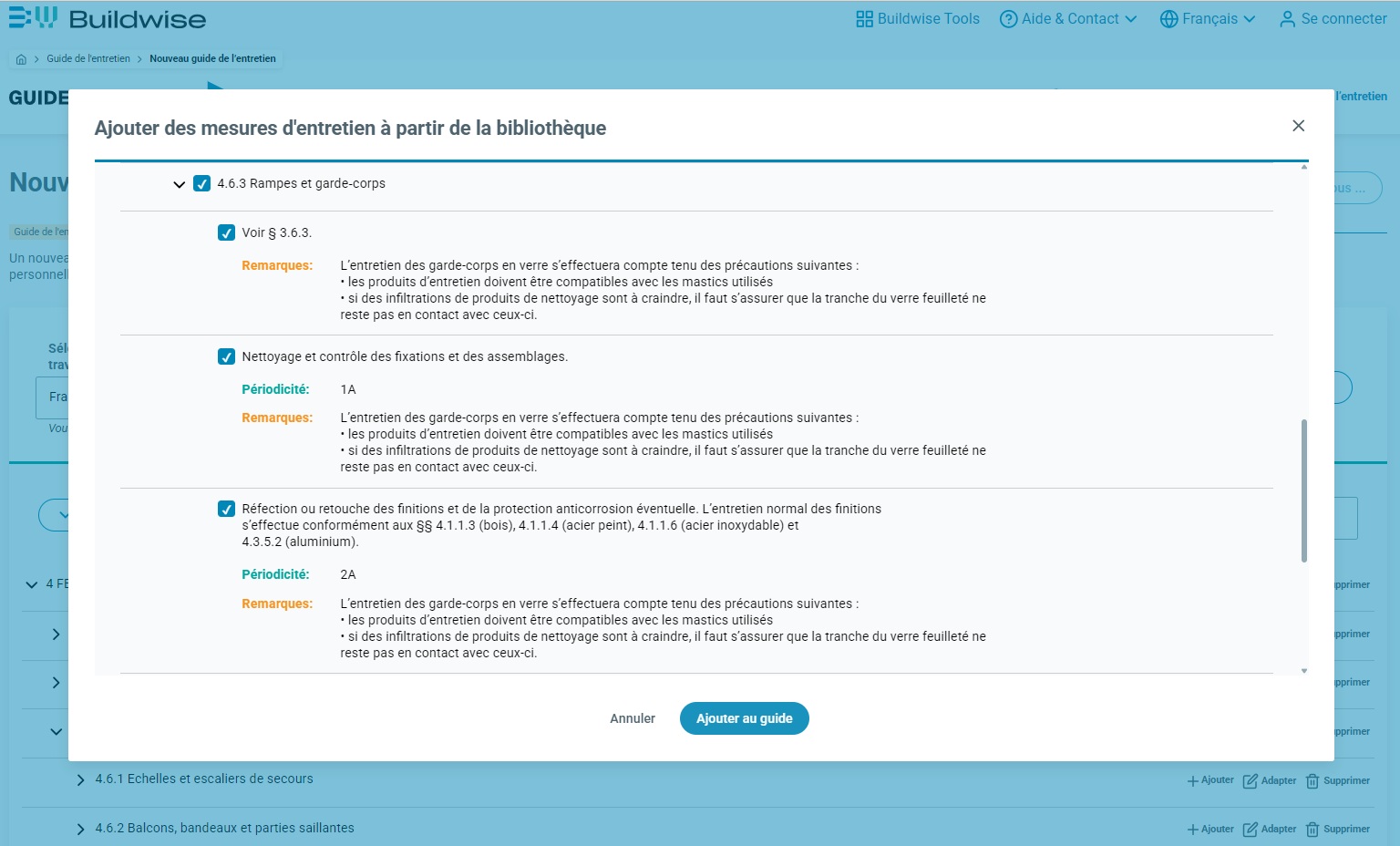This screenshot has height=846, width=1400.
Task: Click the user profile icon
Action: tap(1287, 19)
